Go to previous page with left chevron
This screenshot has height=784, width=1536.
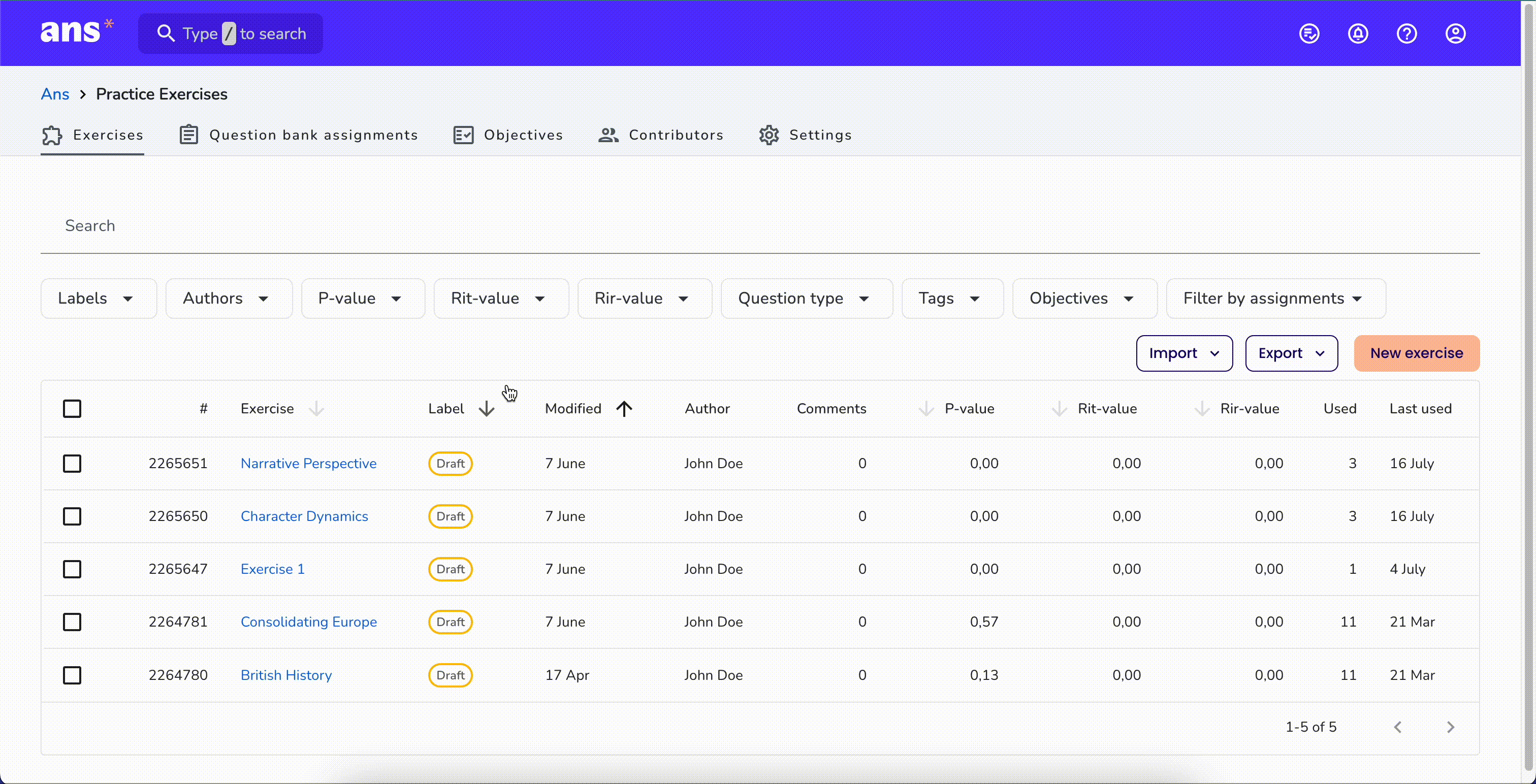[x=1398, y=727]
